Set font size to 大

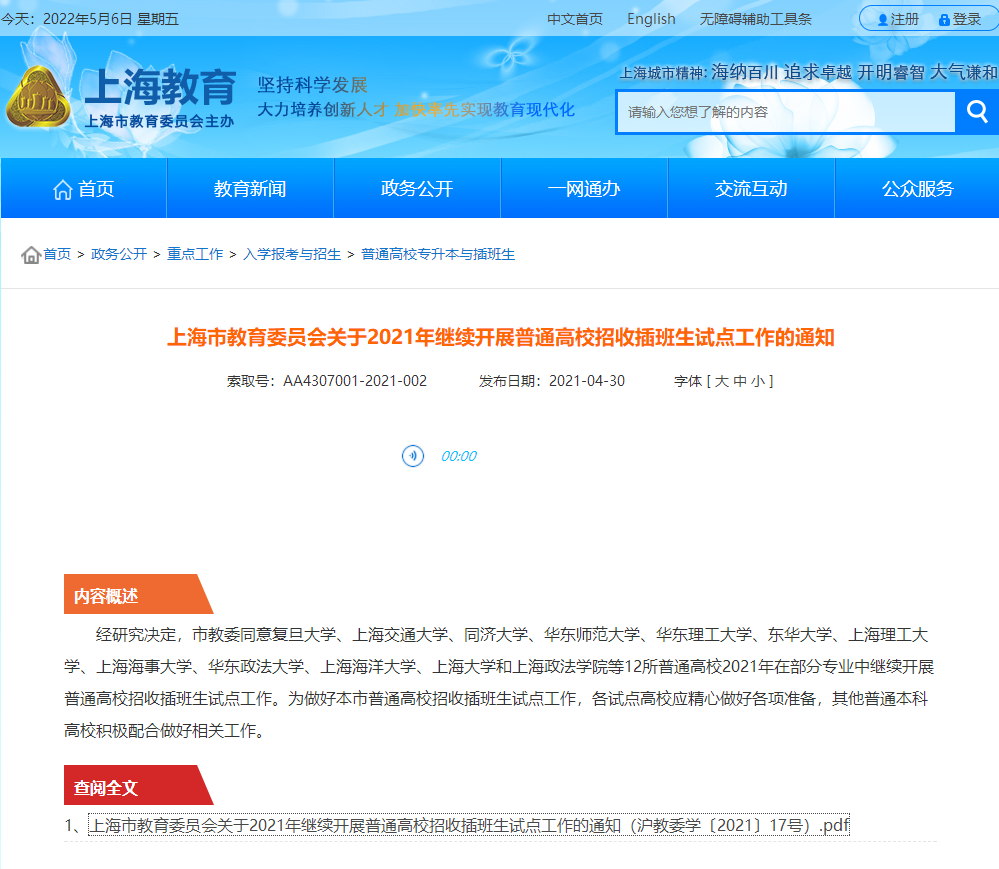721,381
